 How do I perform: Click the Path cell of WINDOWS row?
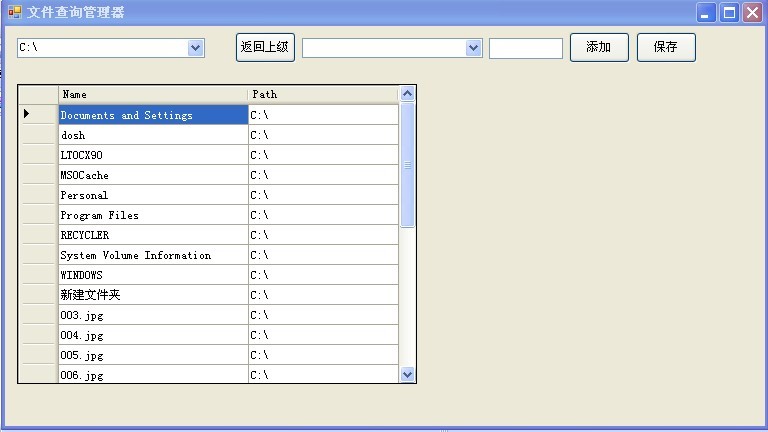click(x=323, y=275)
